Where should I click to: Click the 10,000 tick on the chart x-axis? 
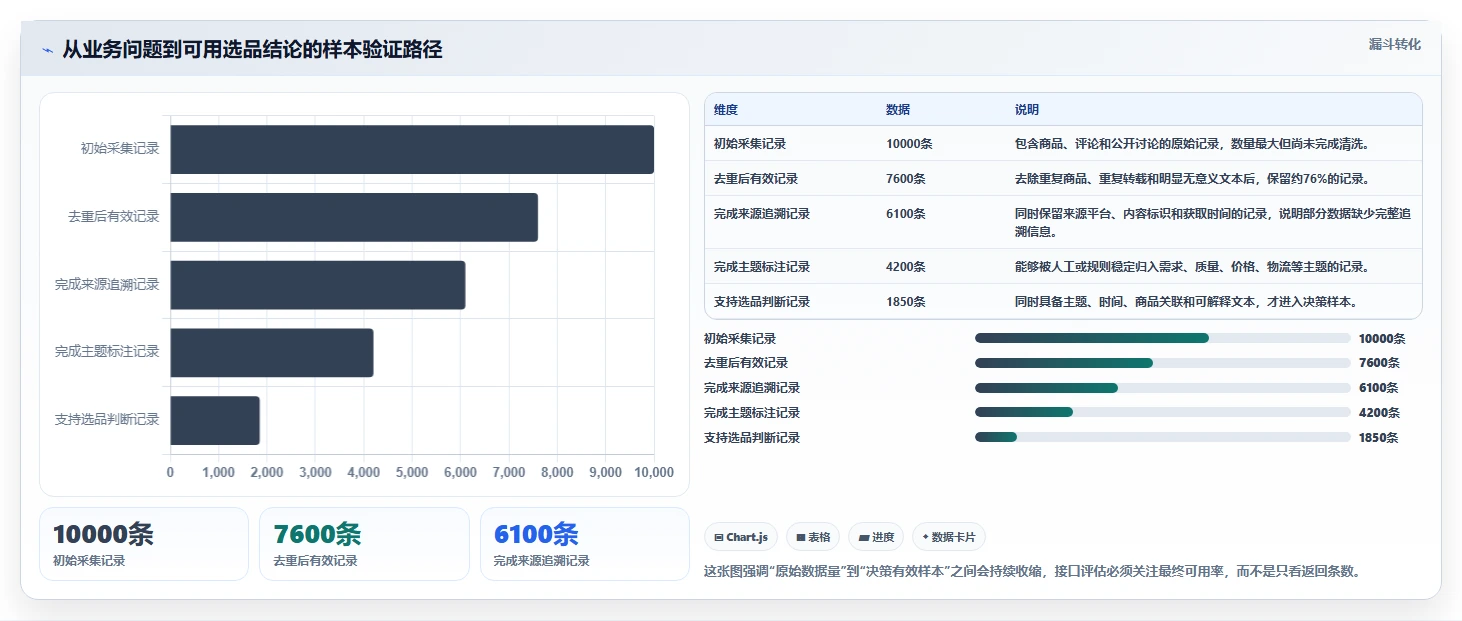tap(654, 472)
